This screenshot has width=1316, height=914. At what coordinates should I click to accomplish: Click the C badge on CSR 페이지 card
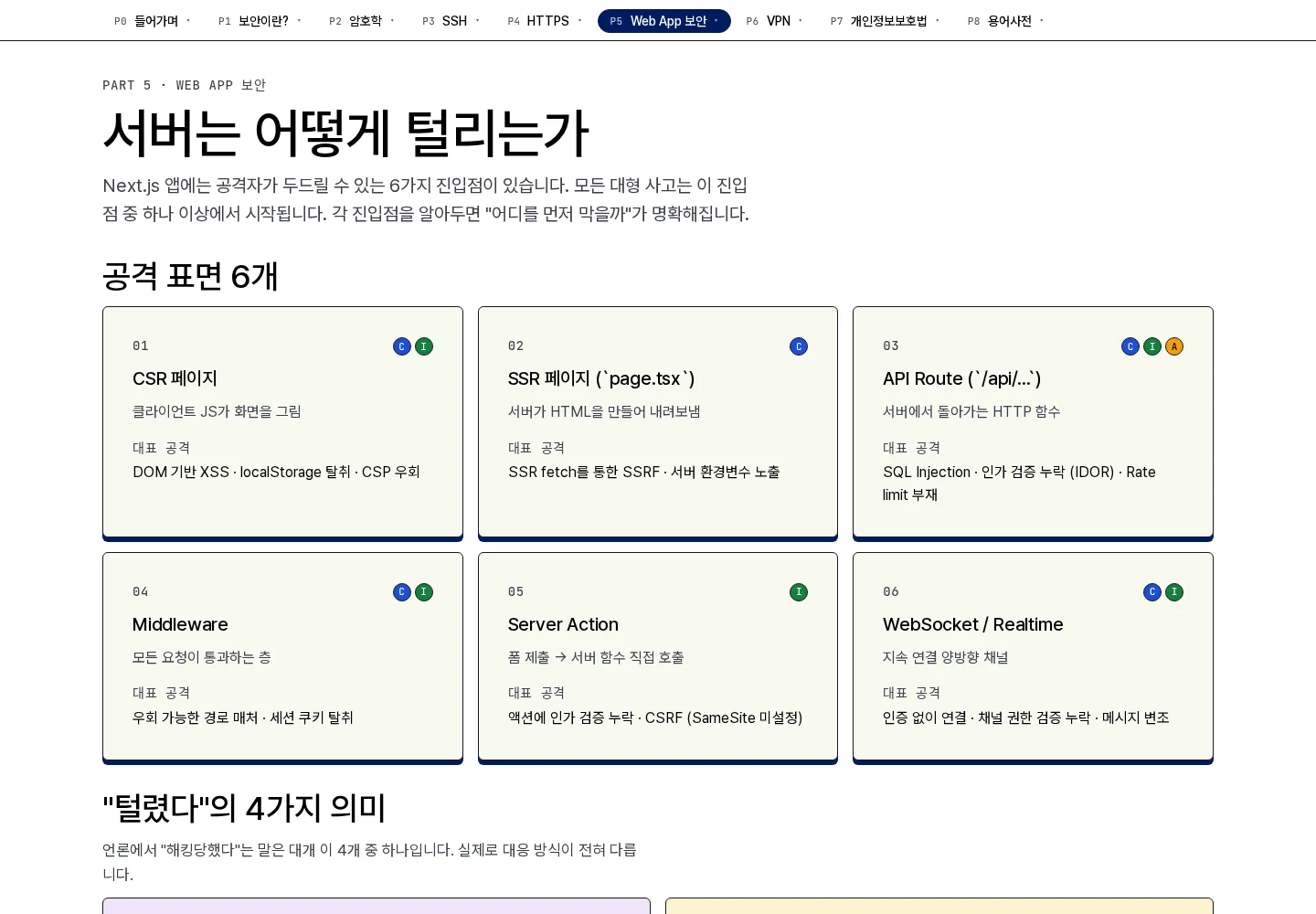click(x=402, y=346)
